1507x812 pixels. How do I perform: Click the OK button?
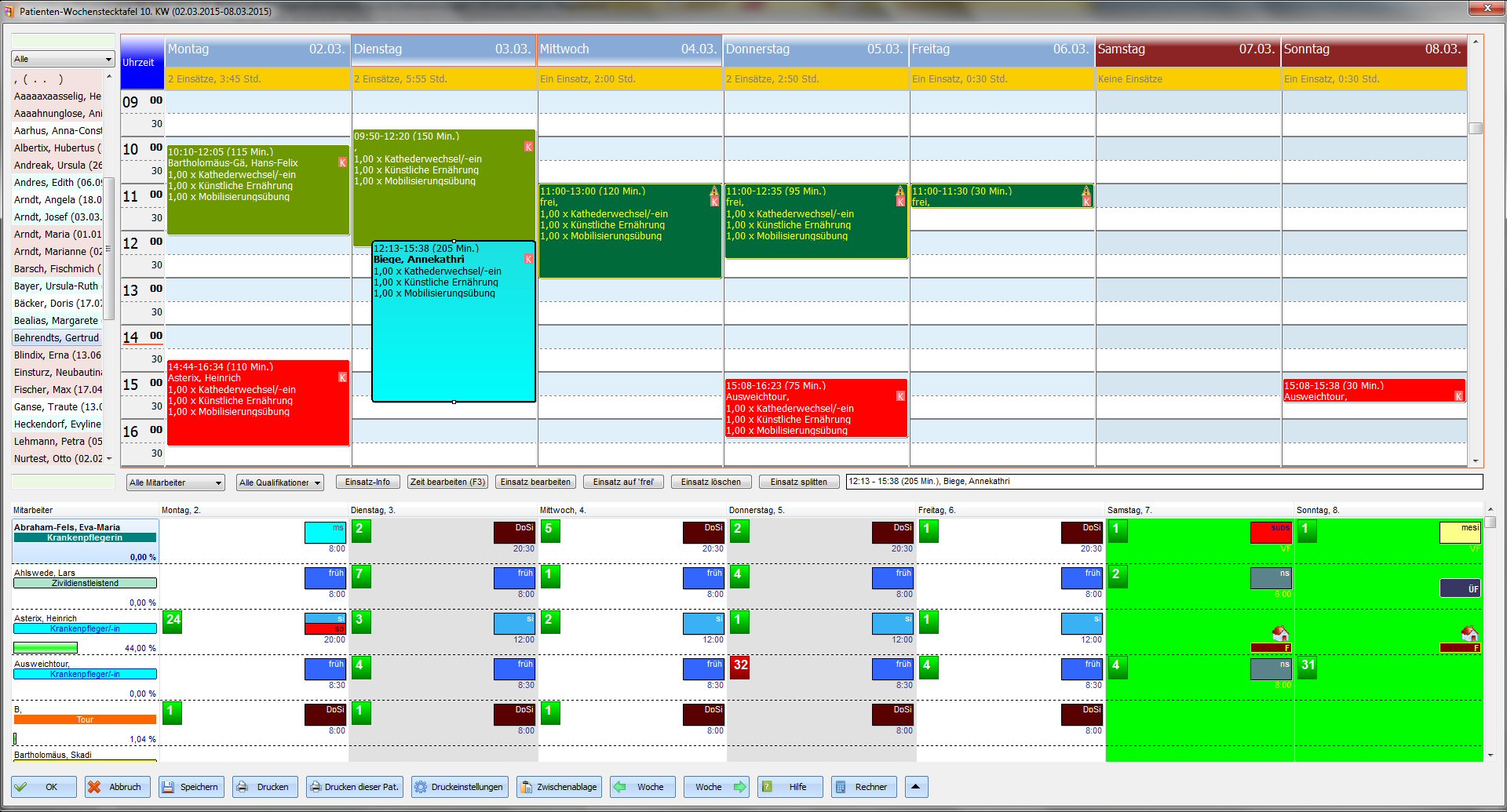43,787
